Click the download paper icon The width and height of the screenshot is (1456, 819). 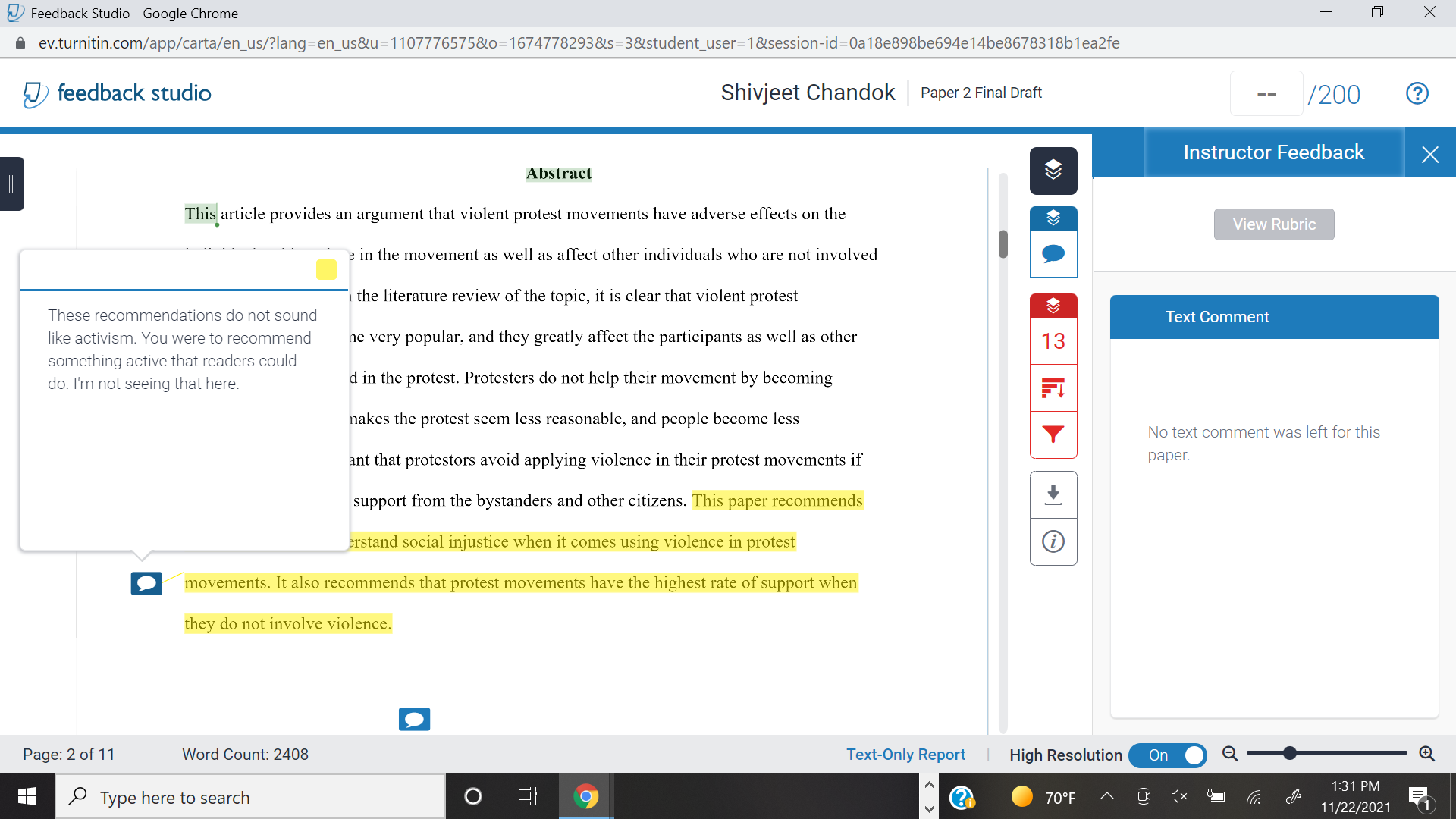click(x=1053, y=495)
